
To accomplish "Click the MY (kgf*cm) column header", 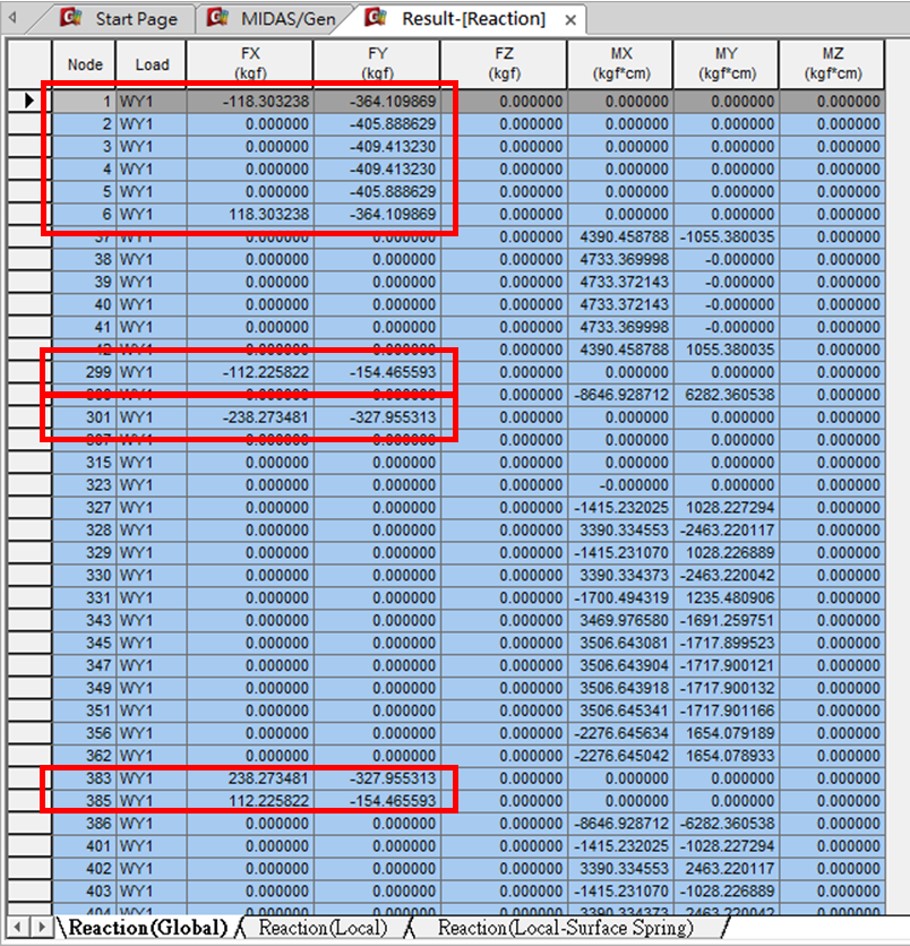I will click(727, 64).
